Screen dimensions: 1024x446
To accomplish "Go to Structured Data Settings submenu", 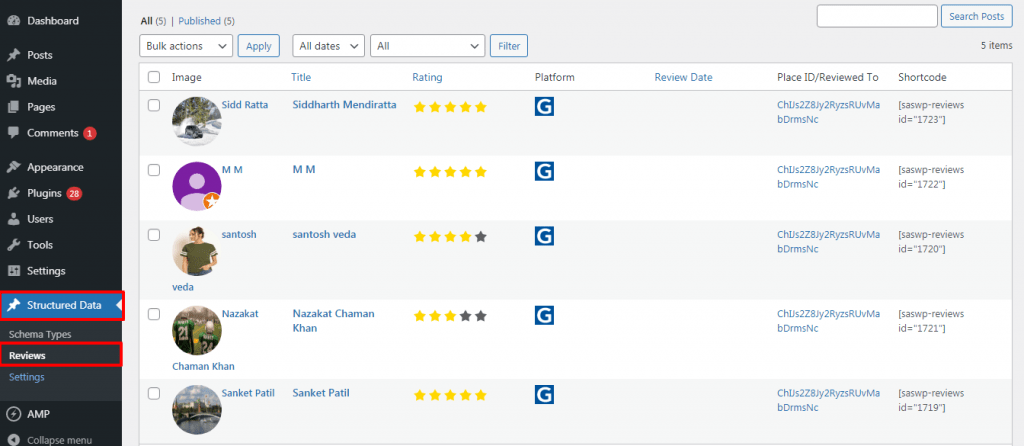I will tap(27, 377).
